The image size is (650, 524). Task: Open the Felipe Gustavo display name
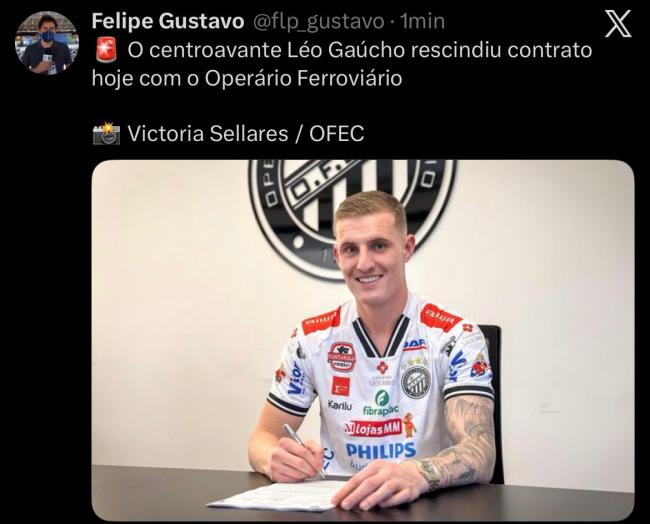(168, 21)
